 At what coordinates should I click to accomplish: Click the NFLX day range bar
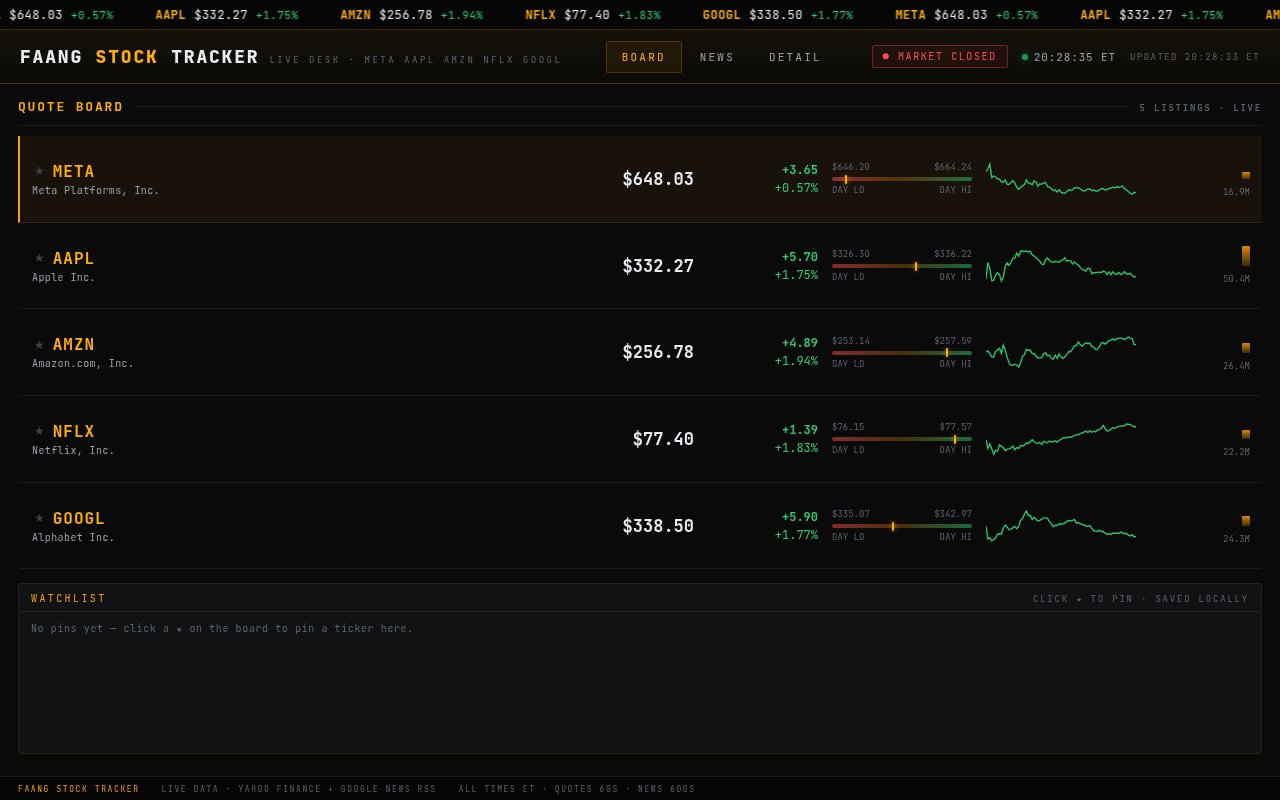pyautogui.click(x=902, y=439)
